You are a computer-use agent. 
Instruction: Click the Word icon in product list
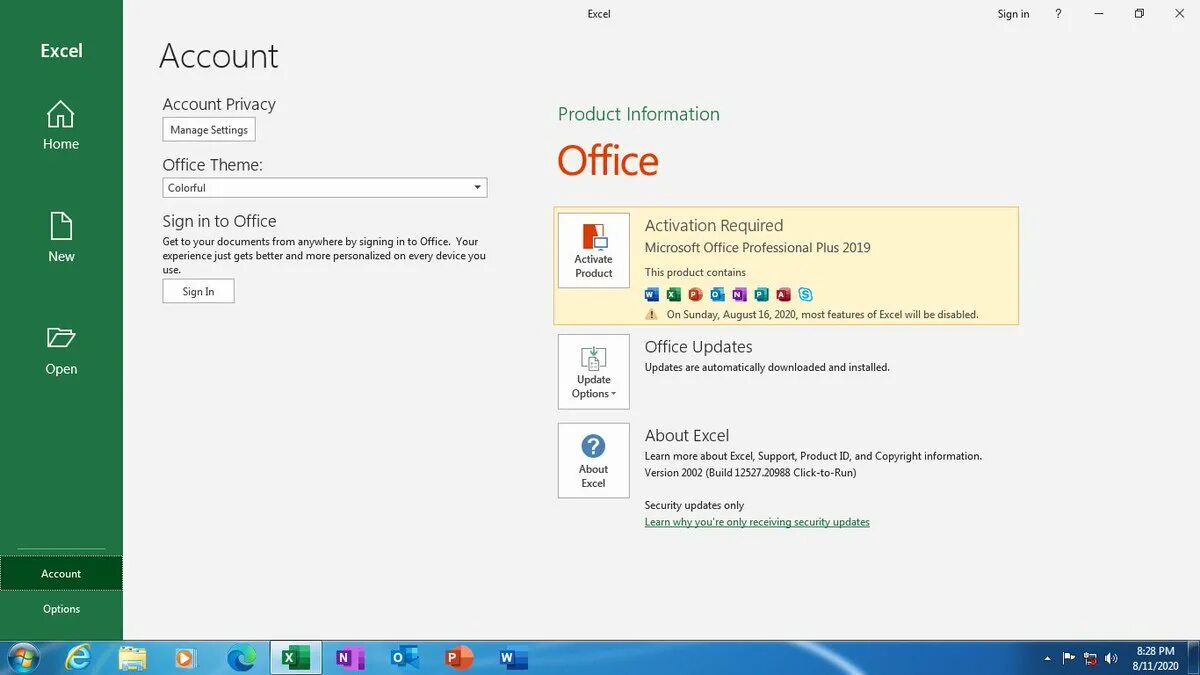coord(652,294)
